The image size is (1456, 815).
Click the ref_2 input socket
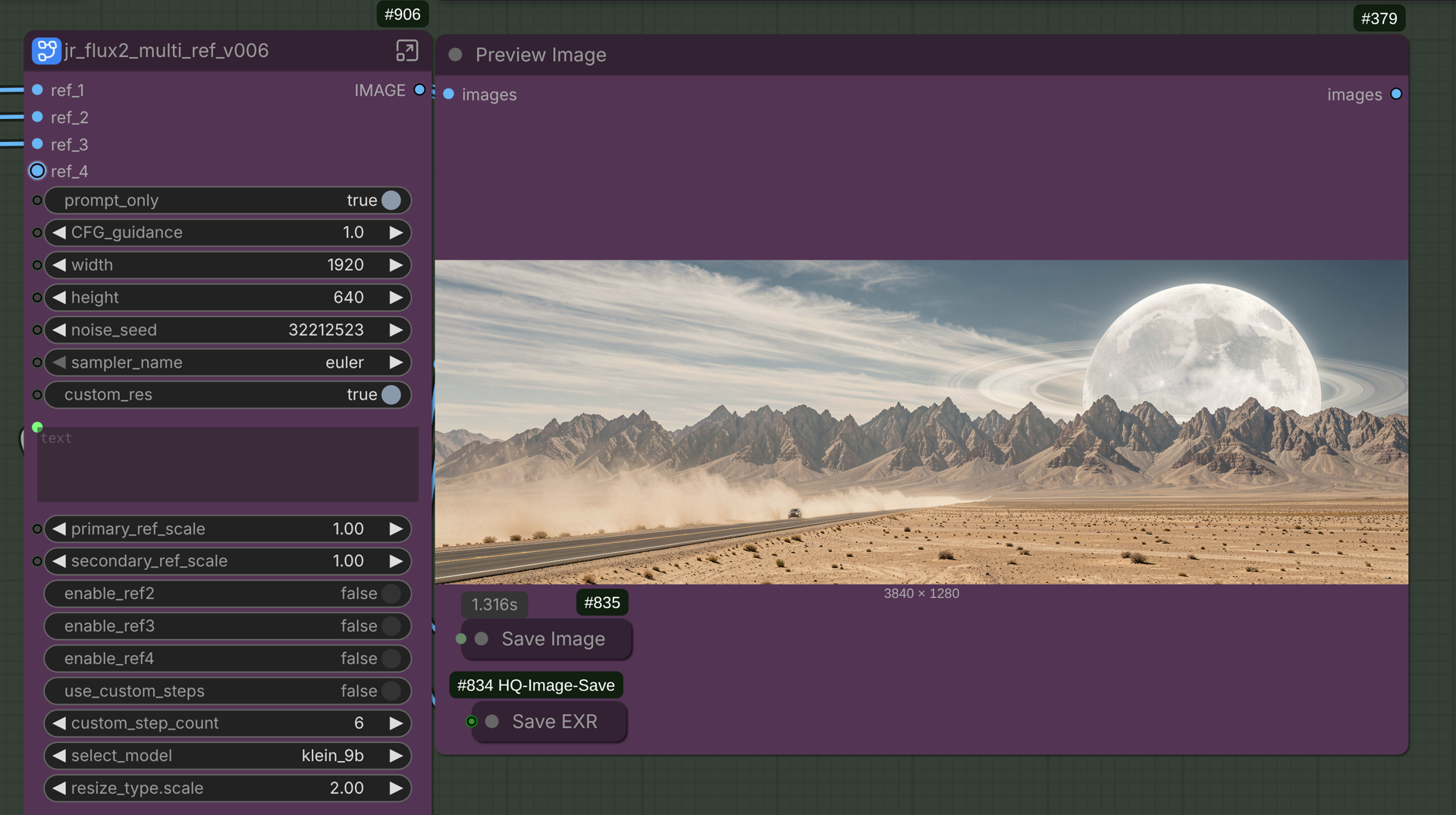[37, 117]
